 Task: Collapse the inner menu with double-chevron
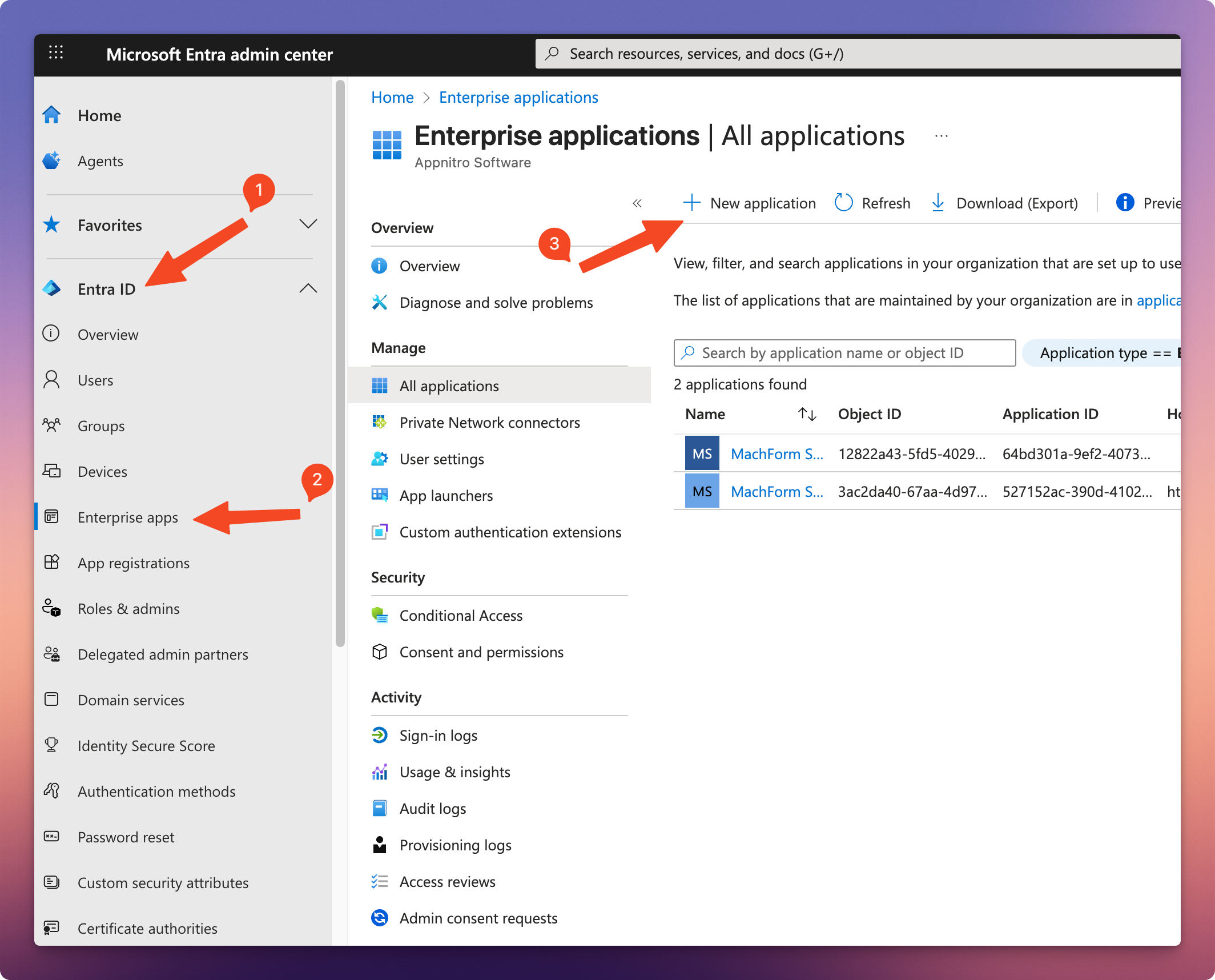coord(637,203)
